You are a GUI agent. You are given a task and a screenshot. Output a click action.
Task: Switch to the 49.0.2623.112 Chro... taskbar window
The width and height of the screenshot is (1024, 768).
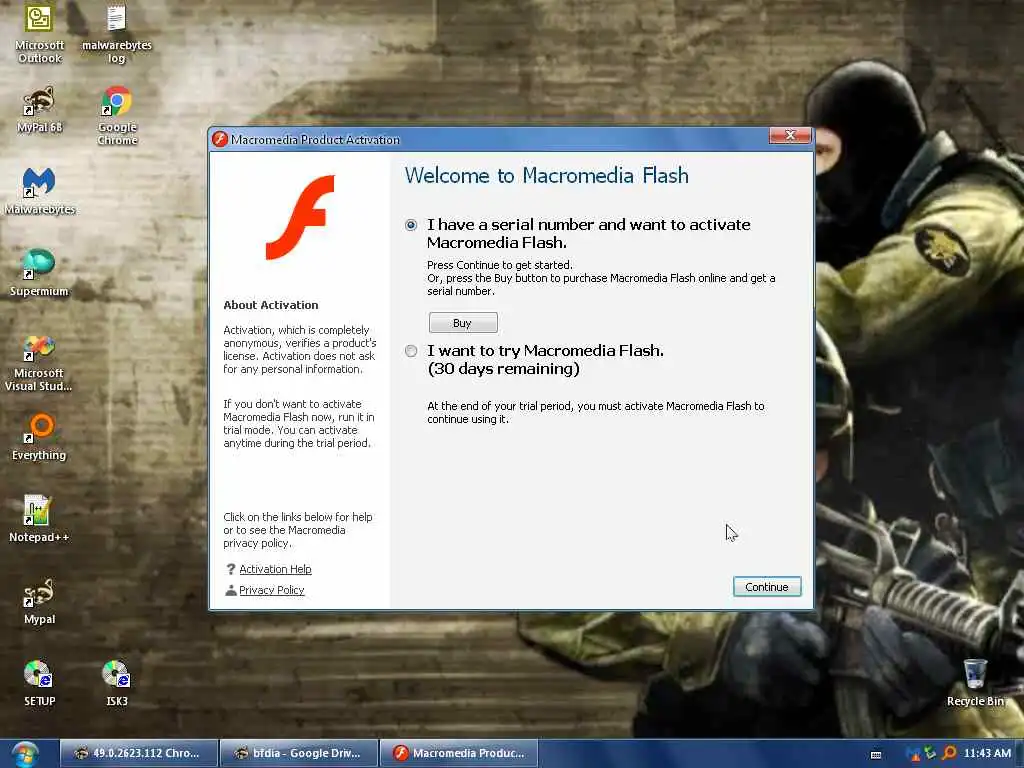point(138,753)
